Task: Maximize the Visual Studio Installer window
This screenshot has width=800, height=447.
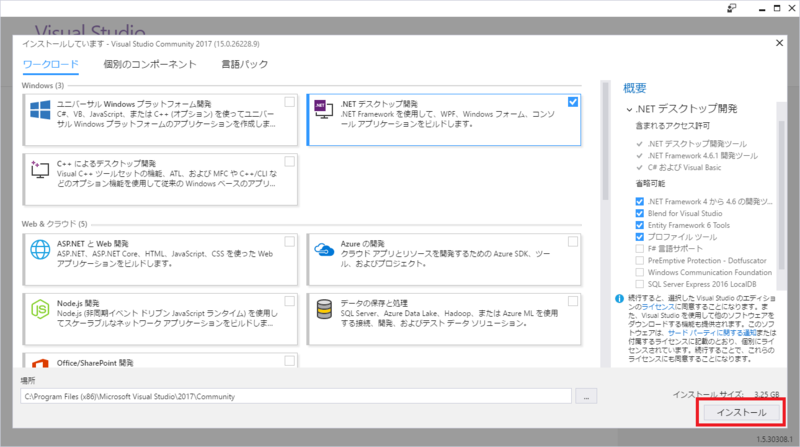Action: click(777, 8)
